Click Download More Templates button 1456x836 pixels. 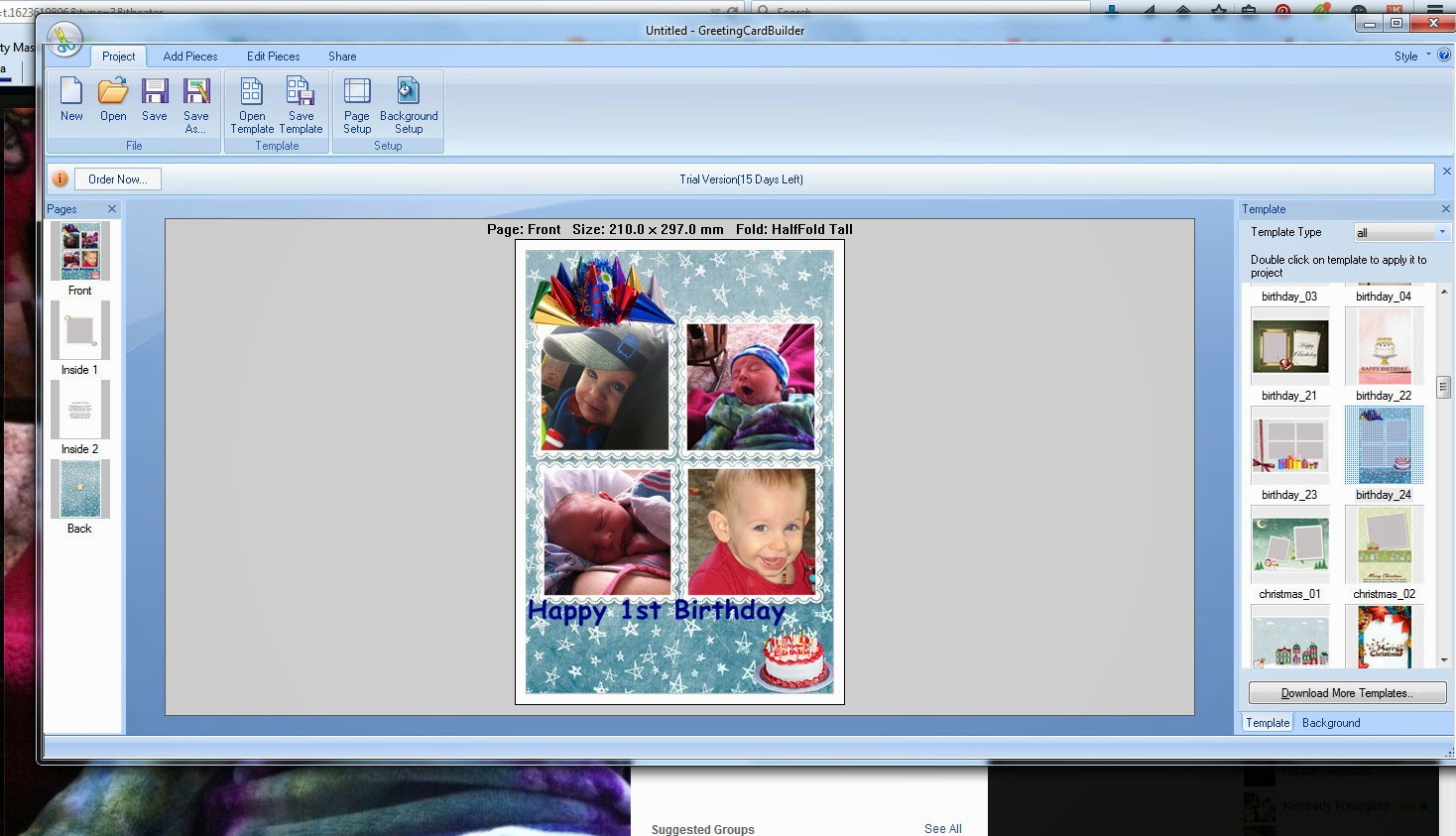[1347, 693]
